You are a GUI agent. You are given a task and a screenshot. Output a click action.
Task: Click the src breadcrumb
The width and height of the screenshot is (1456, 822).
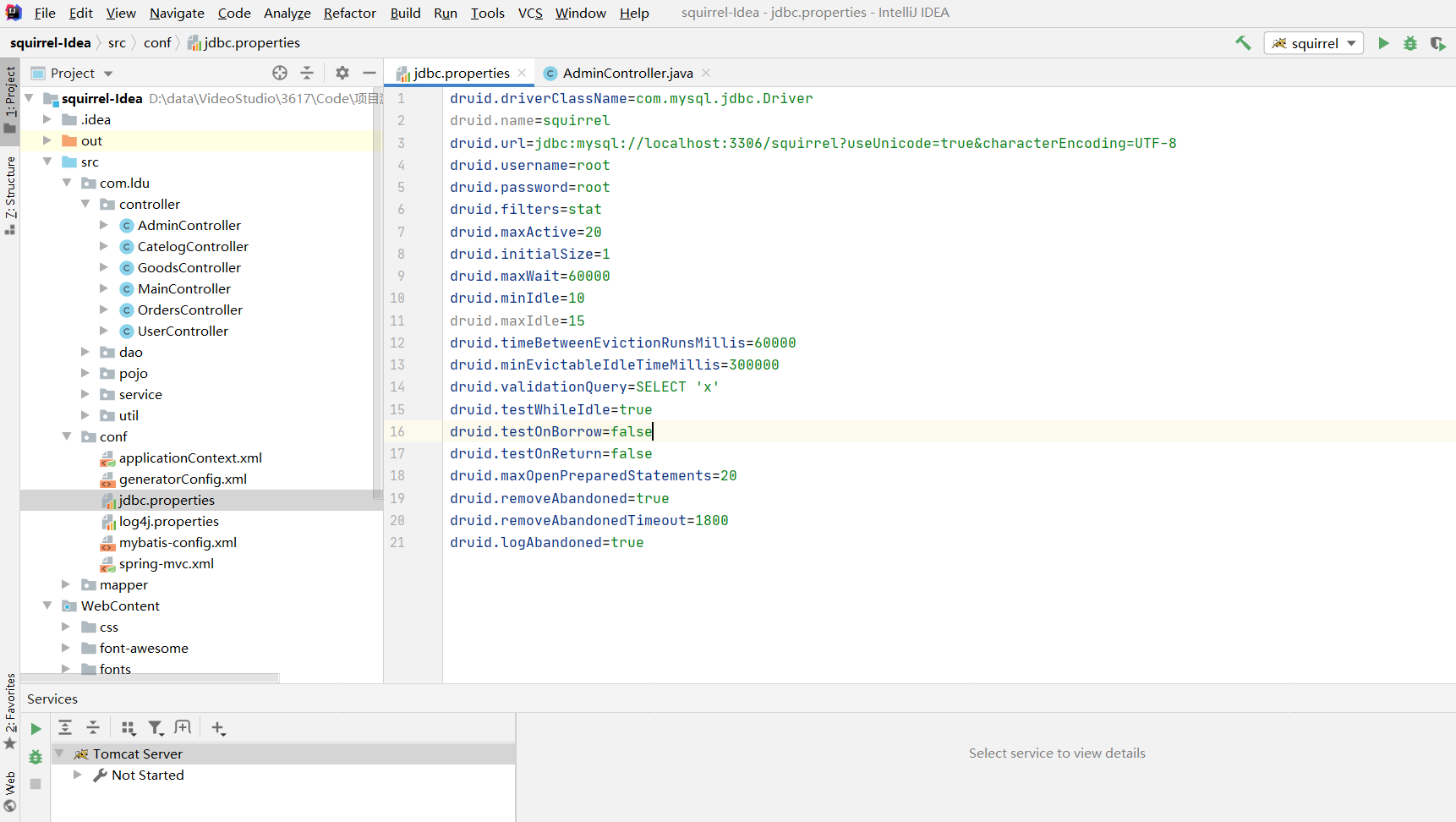click(117, 42)
